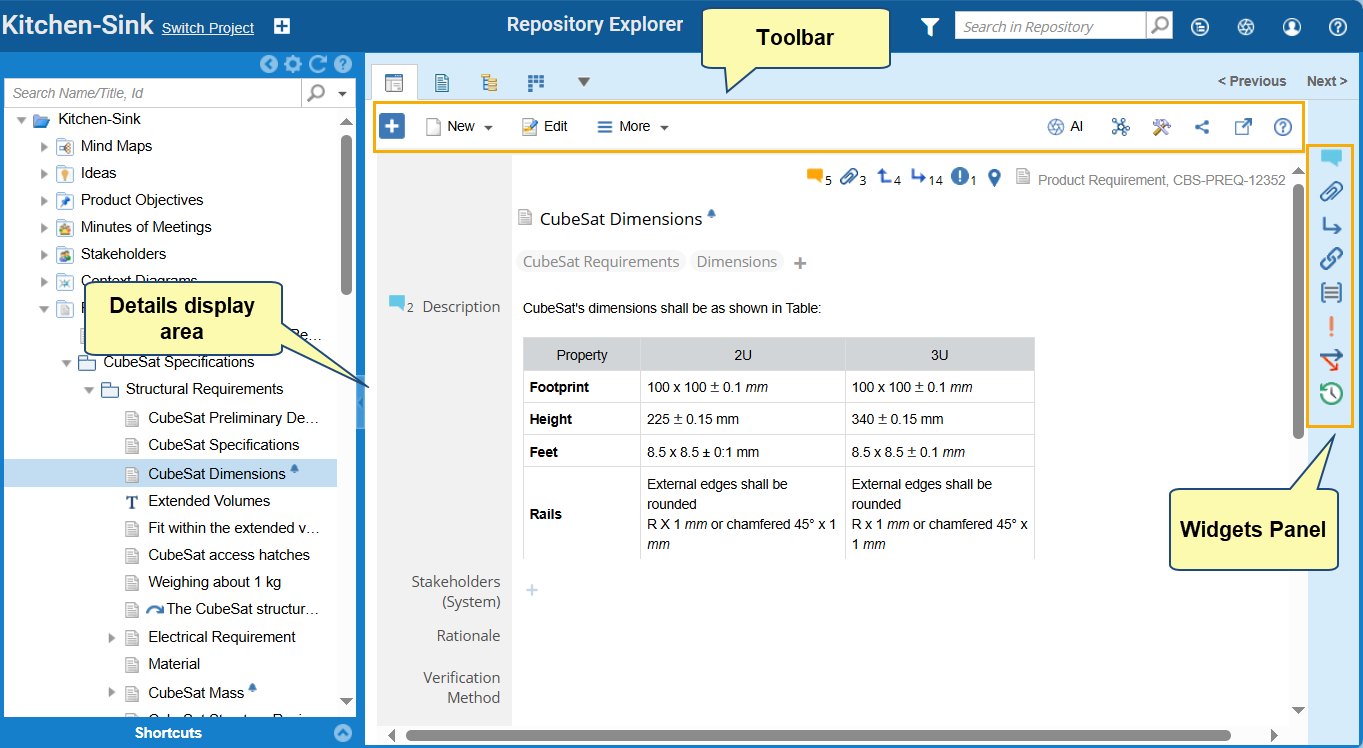Image resolution: width=1363 pixels, height=748 pixels.
Task: Click the share icon in toolbar
Action: click(x=1202, y=127)
